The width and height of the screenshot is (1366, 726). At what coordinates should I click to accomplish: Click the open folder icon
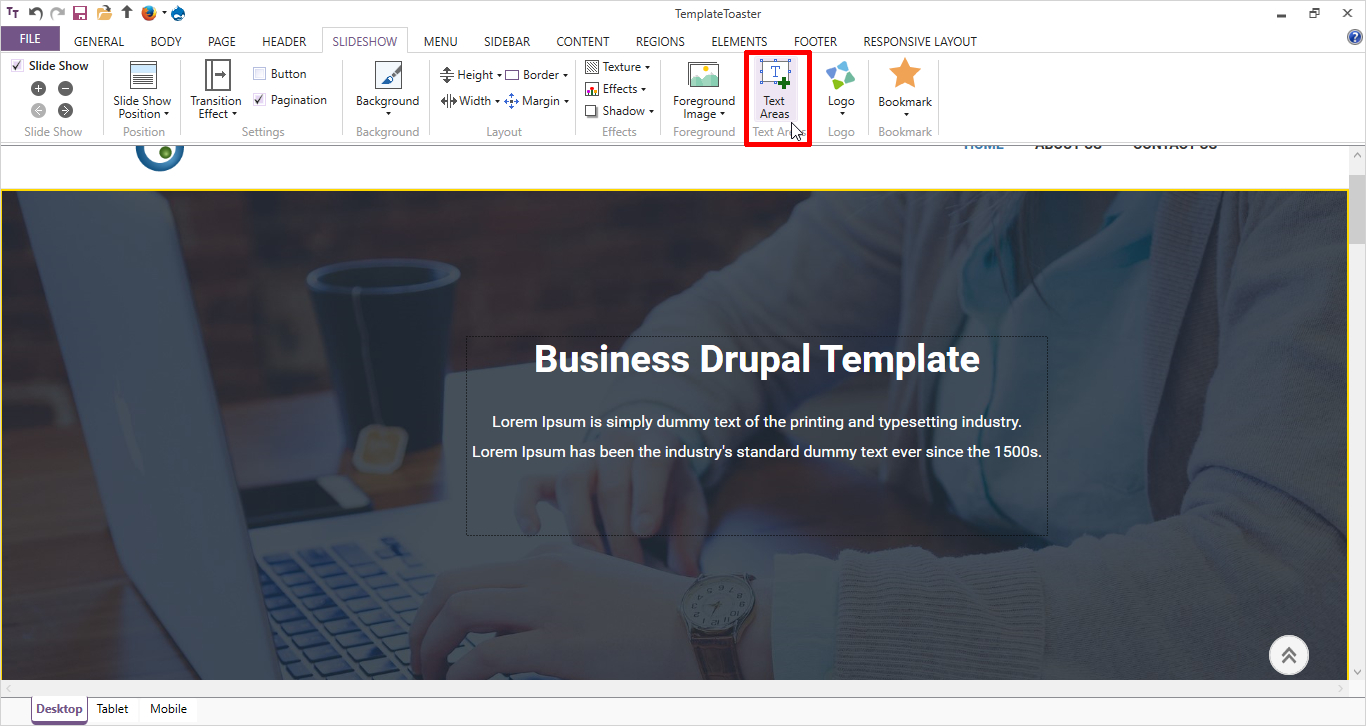104,13
